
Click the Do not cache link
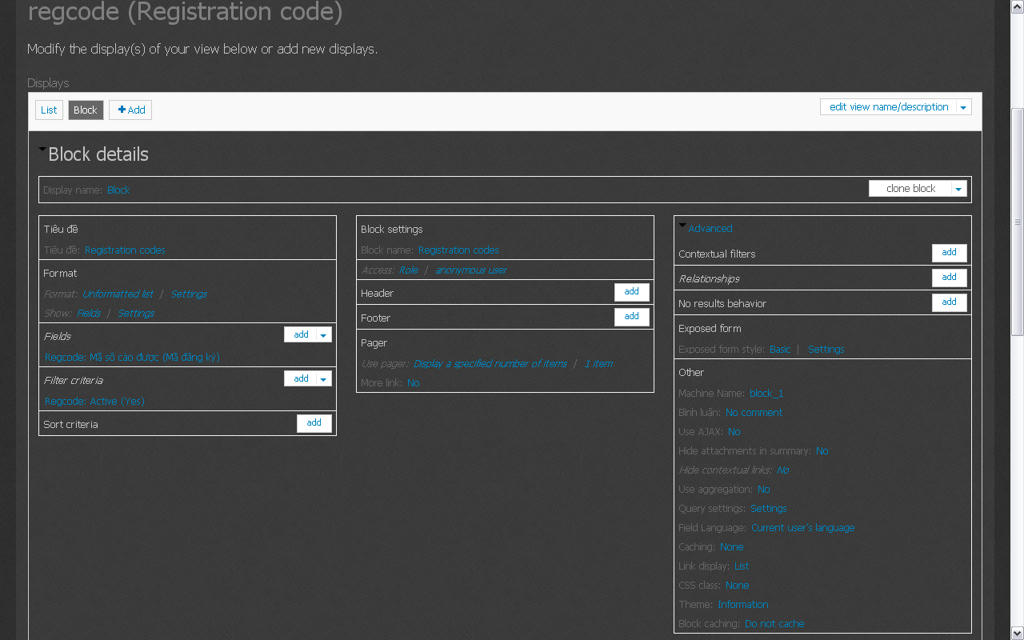(x=774, y=624)
